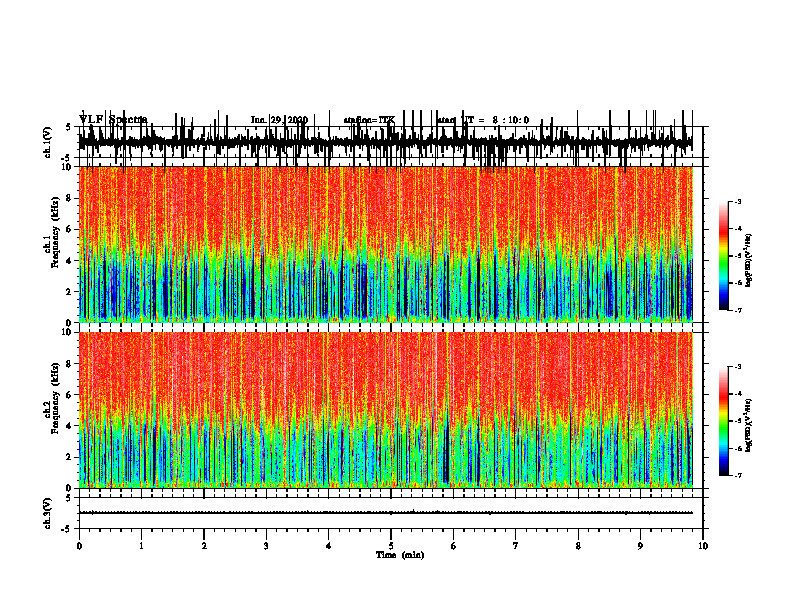Click the '-3' label on ch.1 color bar
Image resolution: width=792 pixels, height=612 pixels.
[737, 201]
